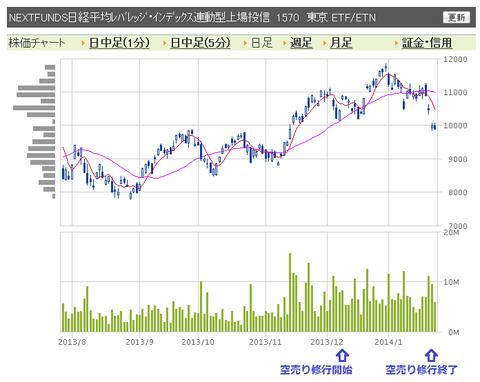
Task: Click the 11000 price axis label
Action: click(455, 92)
